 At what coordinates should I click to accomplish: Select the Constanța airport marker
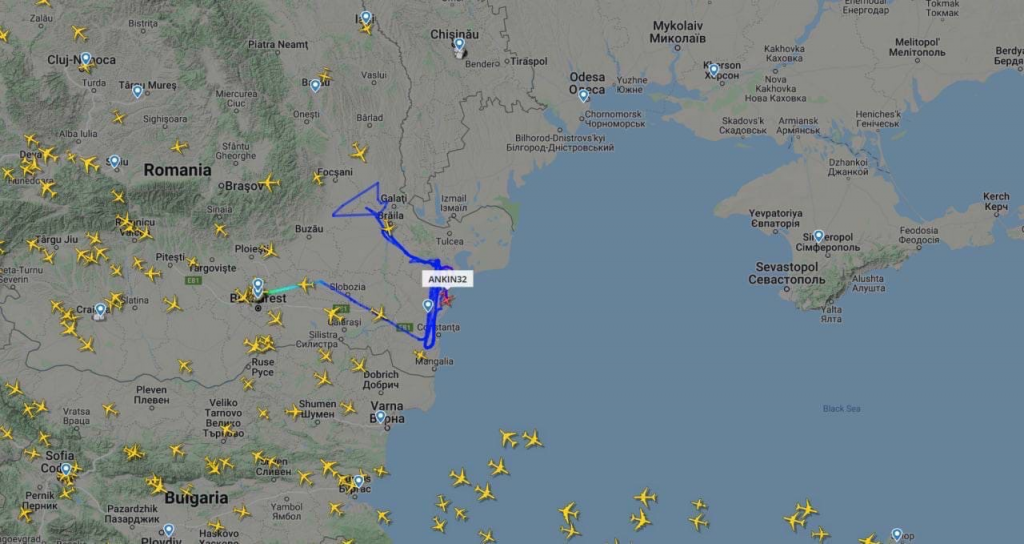coord(428,305)
